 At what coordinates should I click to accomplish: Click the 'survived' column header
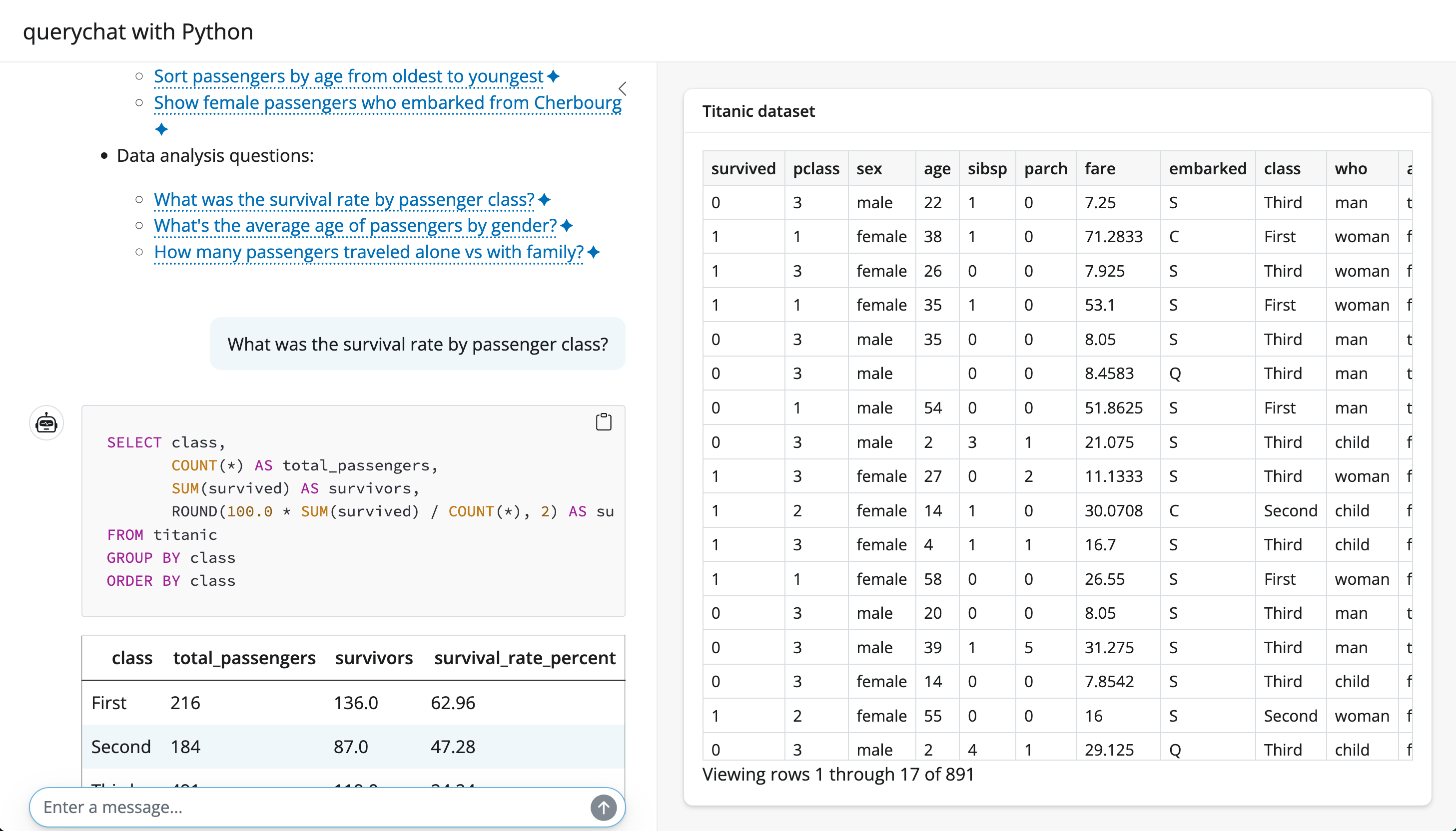(x=743, y=168)
